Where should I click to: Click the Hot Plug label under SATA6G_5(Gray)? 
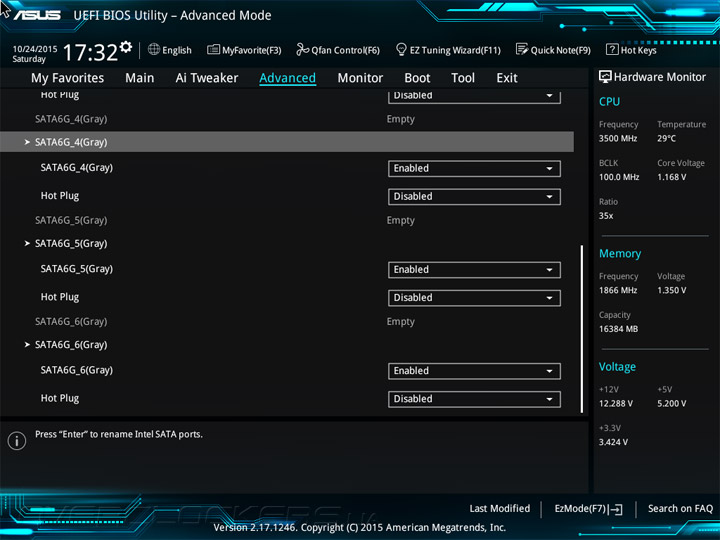pyautogui.click(x=60, y=297)
